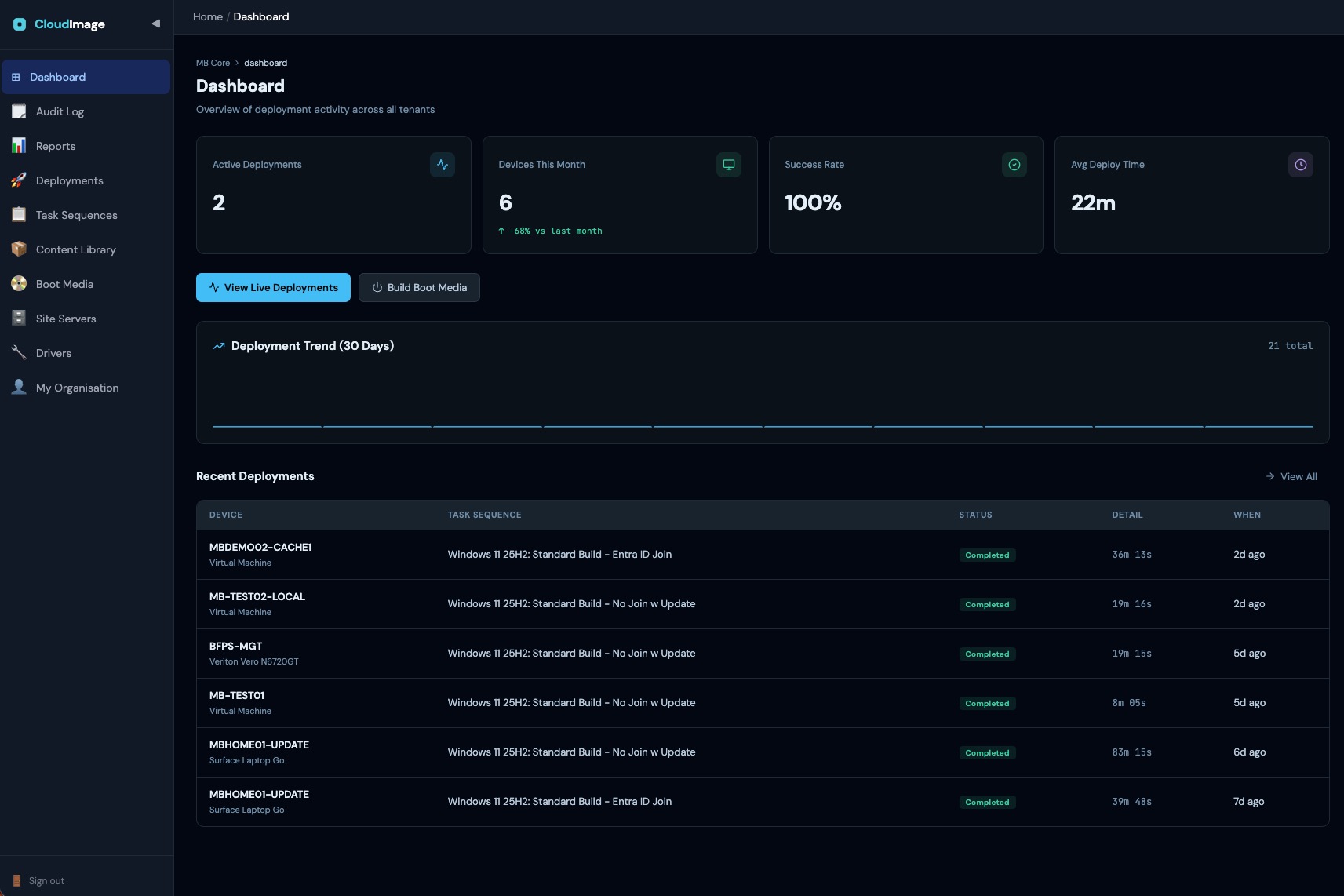Go to Reports in the sidebar

click(86, 146)
